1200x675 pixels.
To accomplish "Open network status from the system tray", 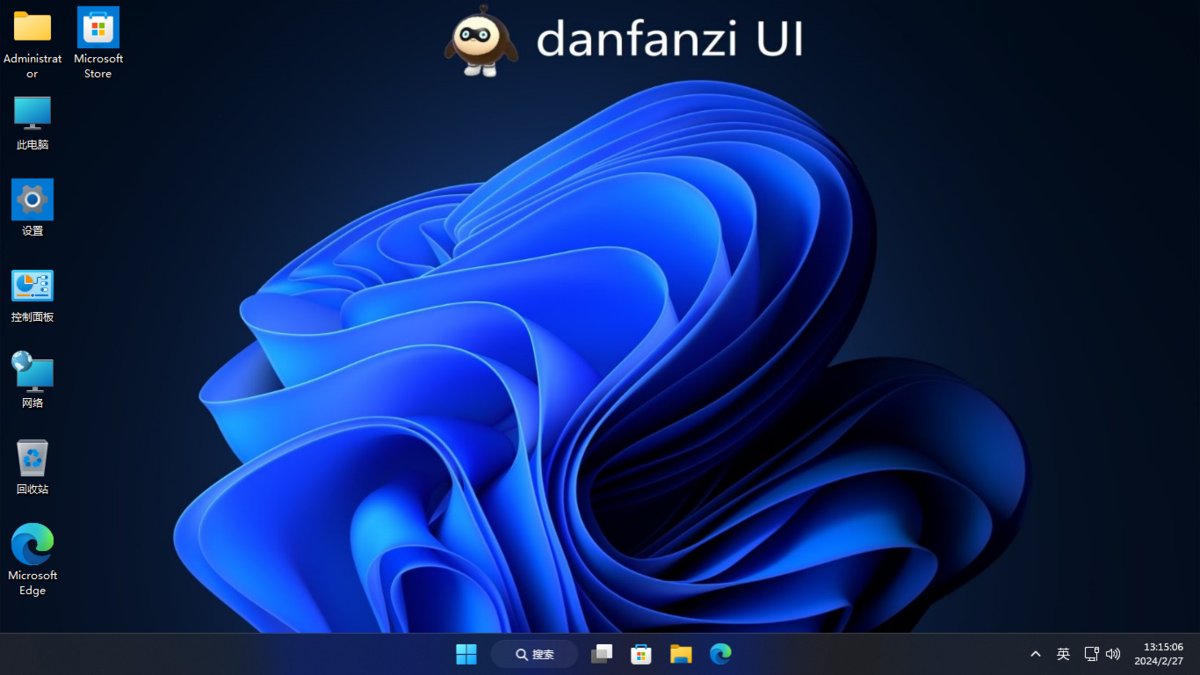I will [1091, 654].
